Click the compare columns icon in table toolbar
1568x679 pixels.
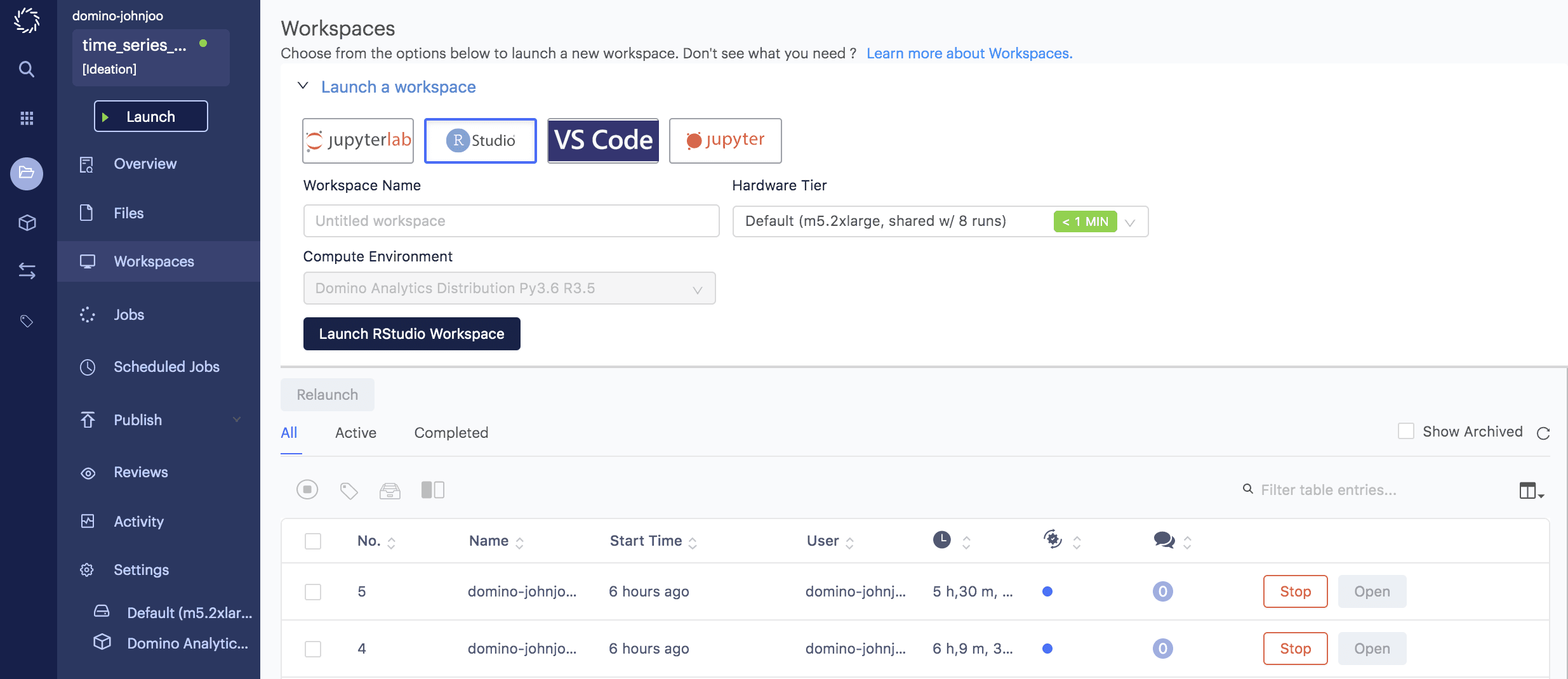[432, 489]
